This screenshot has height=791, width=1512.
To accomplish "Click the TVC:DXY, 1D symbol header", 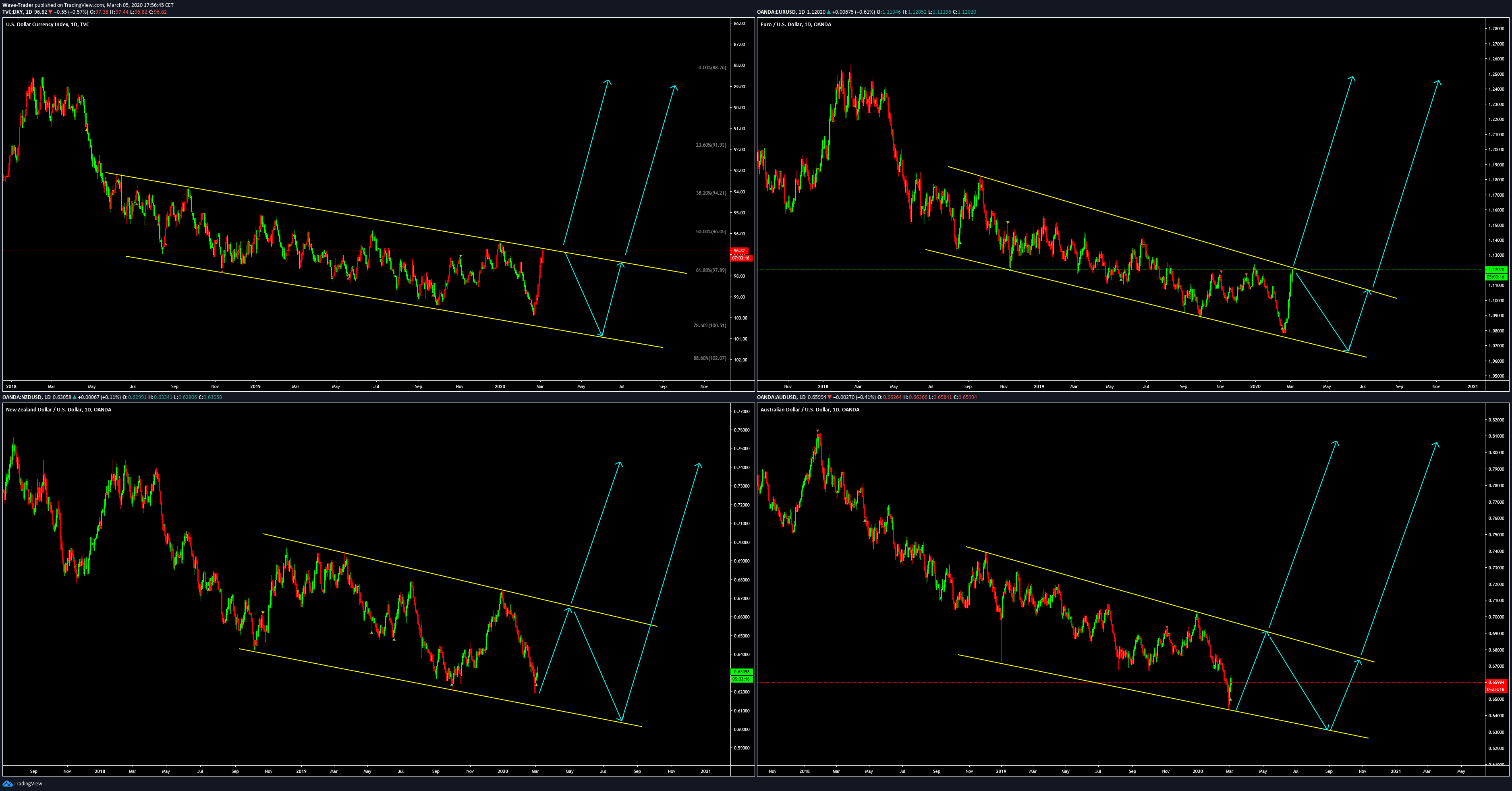I will click(17, 12).
